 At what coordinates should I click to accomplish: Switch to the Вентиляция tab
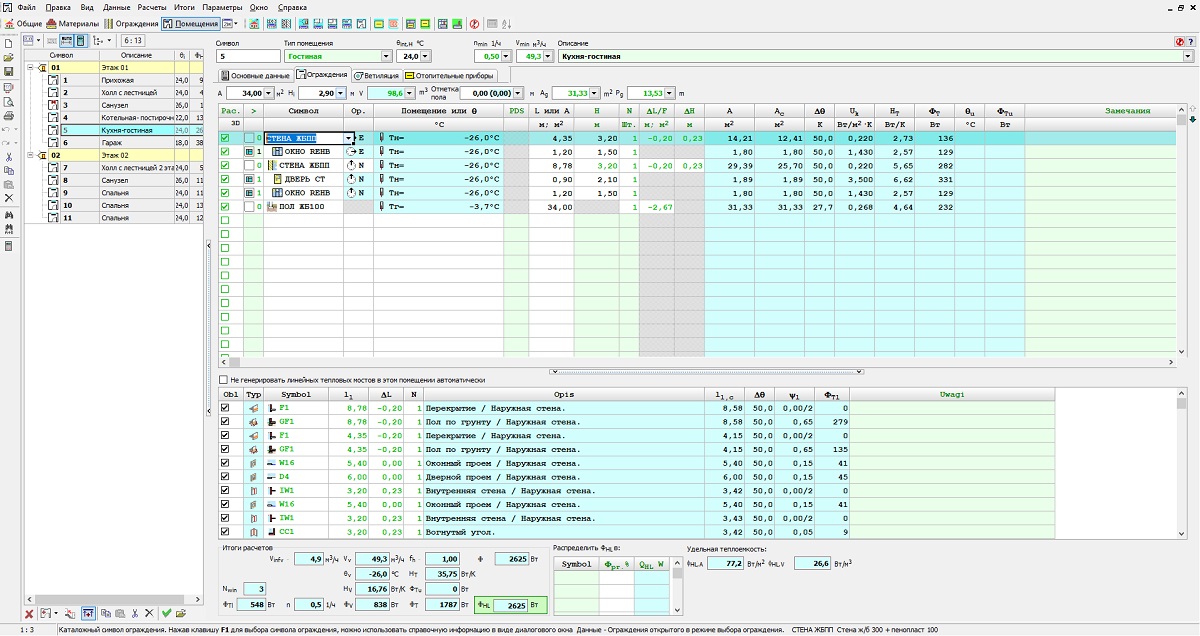(377, 75)
